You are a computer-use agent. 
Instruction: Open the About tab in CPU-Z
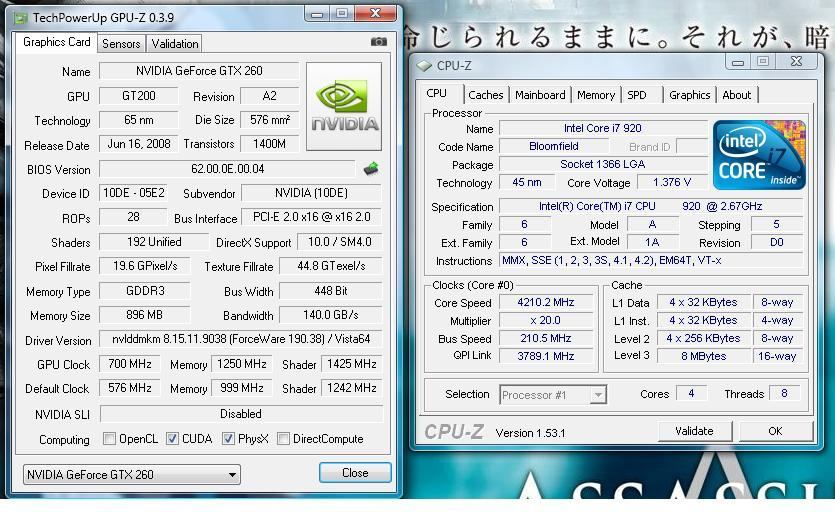coord(736,95)
